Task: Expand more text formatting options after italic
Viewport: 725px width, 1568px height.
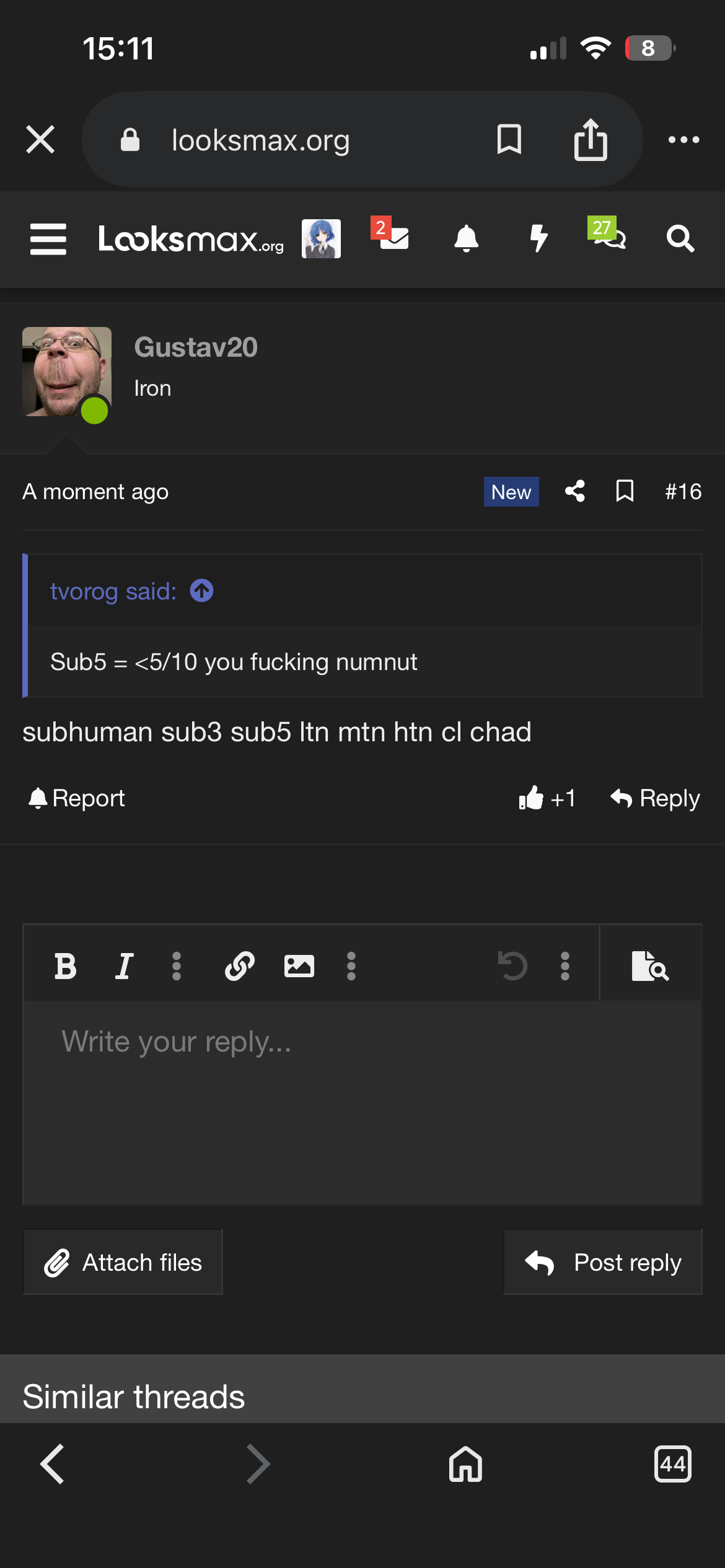Action: 177,966
